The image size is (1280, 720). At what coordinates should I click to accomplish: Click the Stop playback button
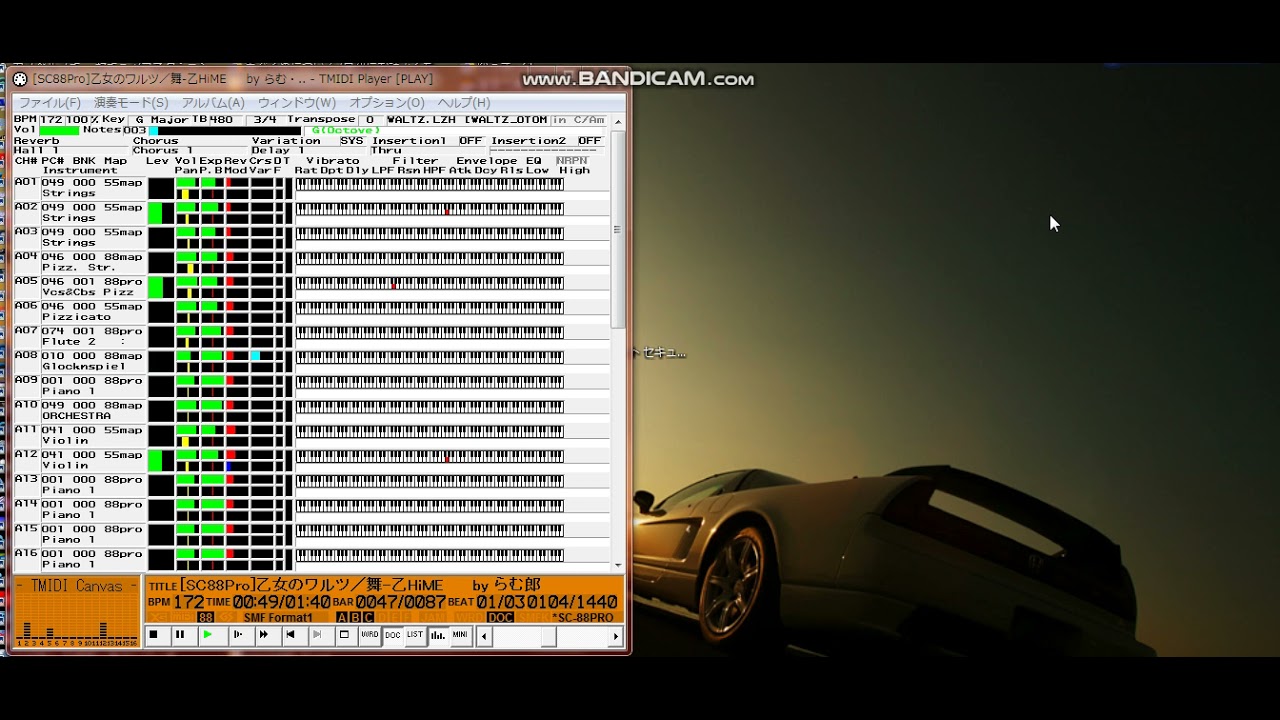coord(153,635)
